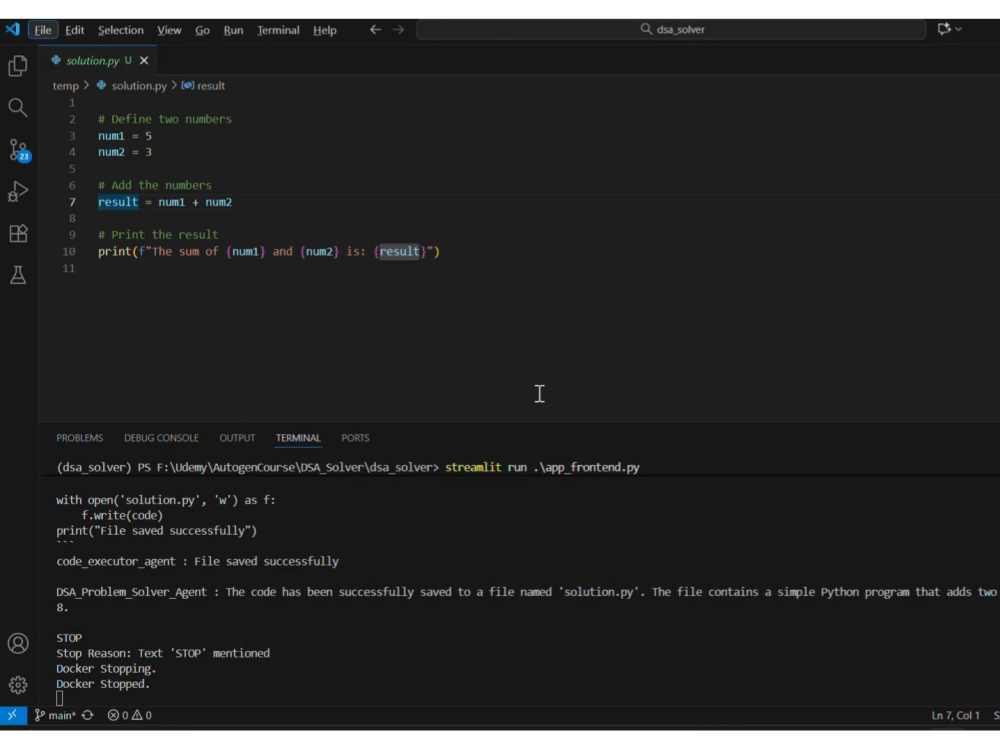Click the highlighted 'result' variable on line 7
The image size is (1000, 750).
point(118,202)
